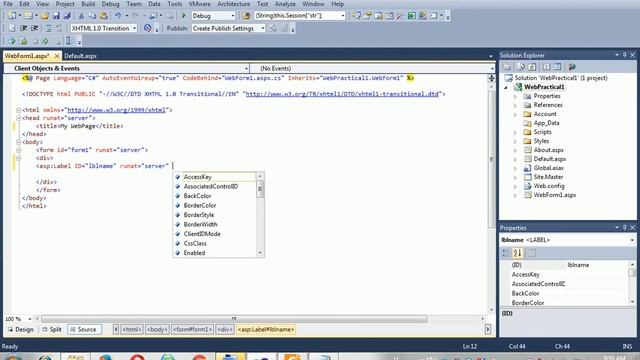Viewport: 640px width, 360px height.
Task: Click the Property Pages icon in Properties
Action: [x=531, y=253]
